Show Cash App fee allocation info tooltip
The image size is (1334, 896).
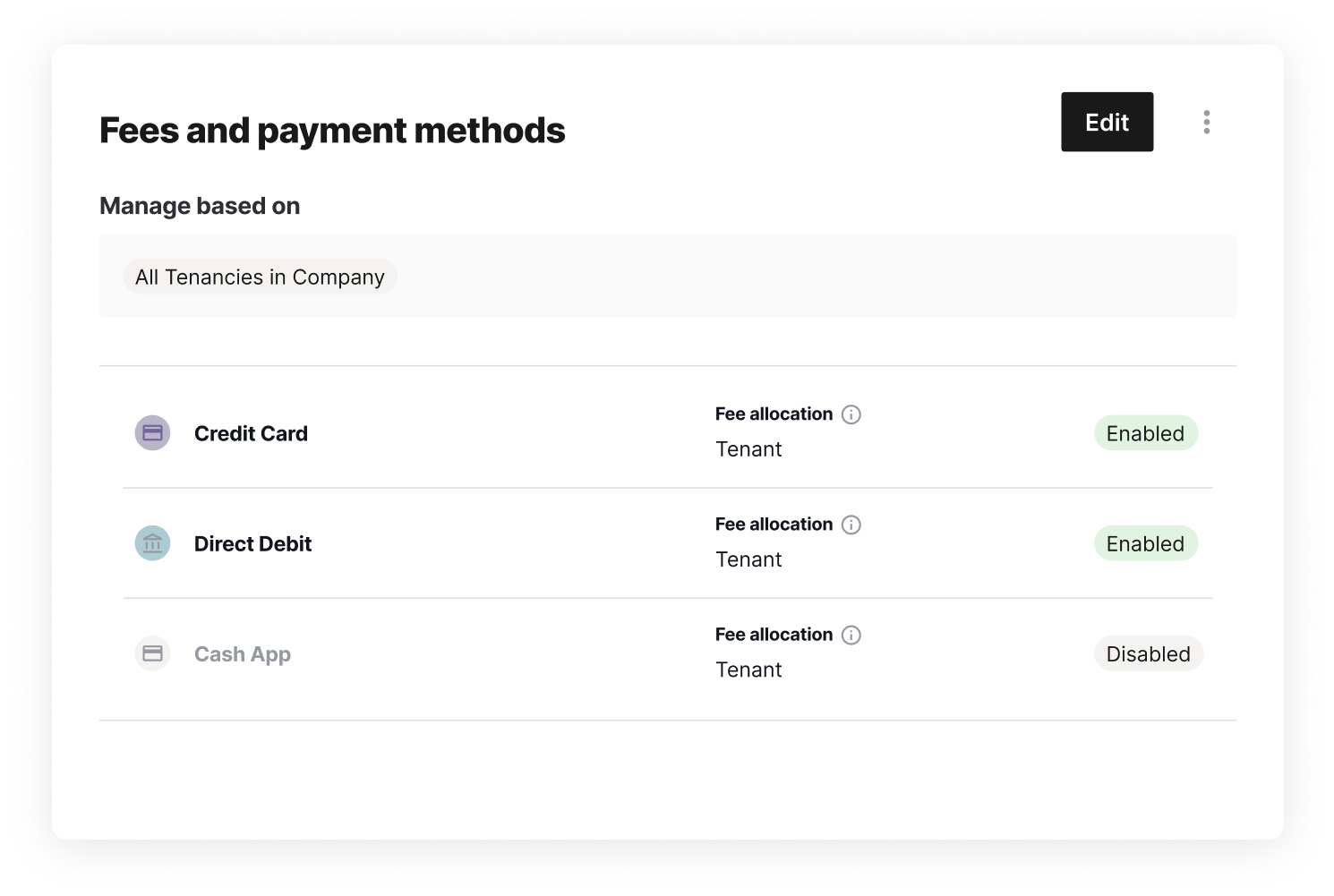[x=851, y=635]
